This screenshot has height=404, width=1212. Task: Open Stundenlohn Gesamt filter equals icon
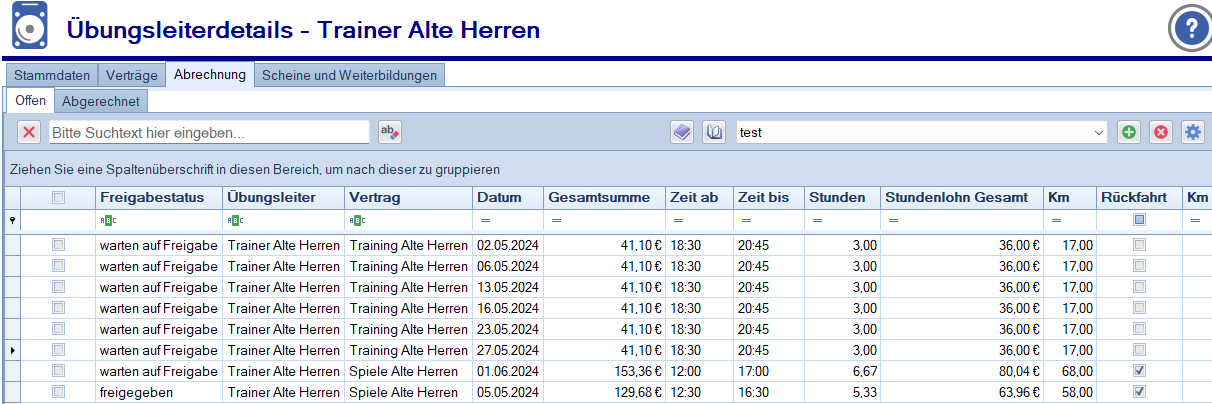[x=893, y=220]
